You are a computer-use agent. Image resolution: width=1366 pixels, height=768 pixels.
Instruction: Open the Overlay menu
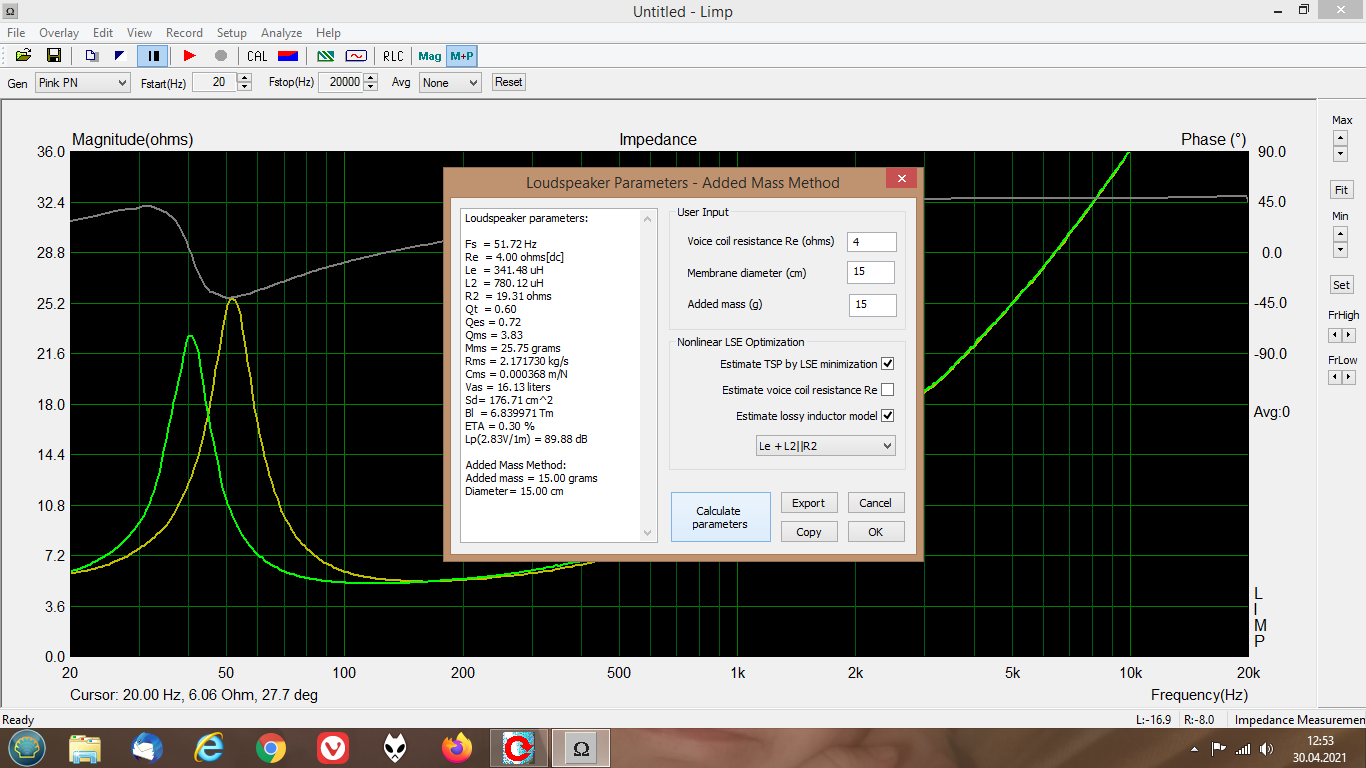pos(59,33)
